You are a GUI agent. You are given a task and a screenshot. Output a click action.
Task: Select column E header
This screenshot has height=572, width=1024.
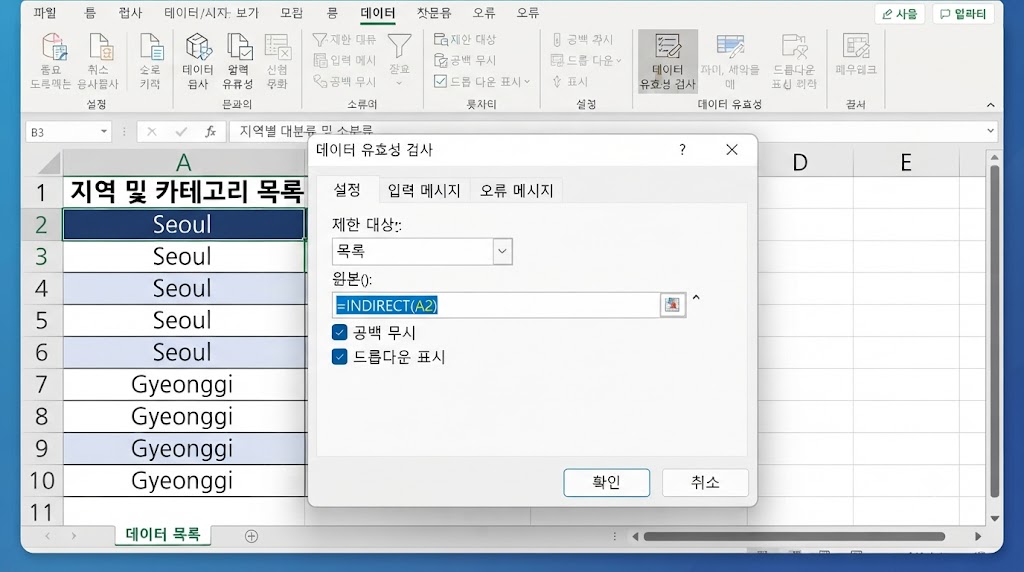coord(906,163)
